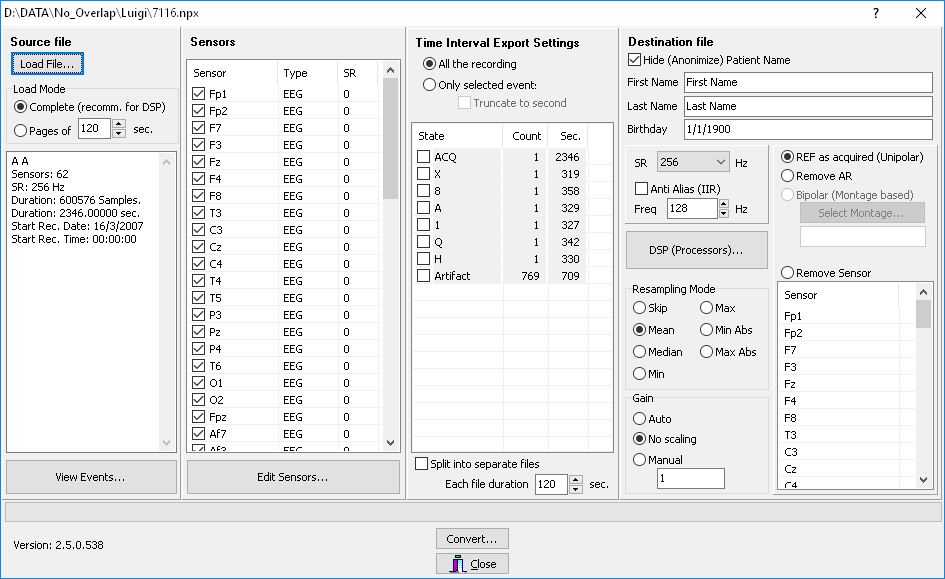The width and height of the screenshot is (945, 579).
Task: Click the Sensor column header in Sensors list
Action: pyautogui.click(x=233, y=73)
